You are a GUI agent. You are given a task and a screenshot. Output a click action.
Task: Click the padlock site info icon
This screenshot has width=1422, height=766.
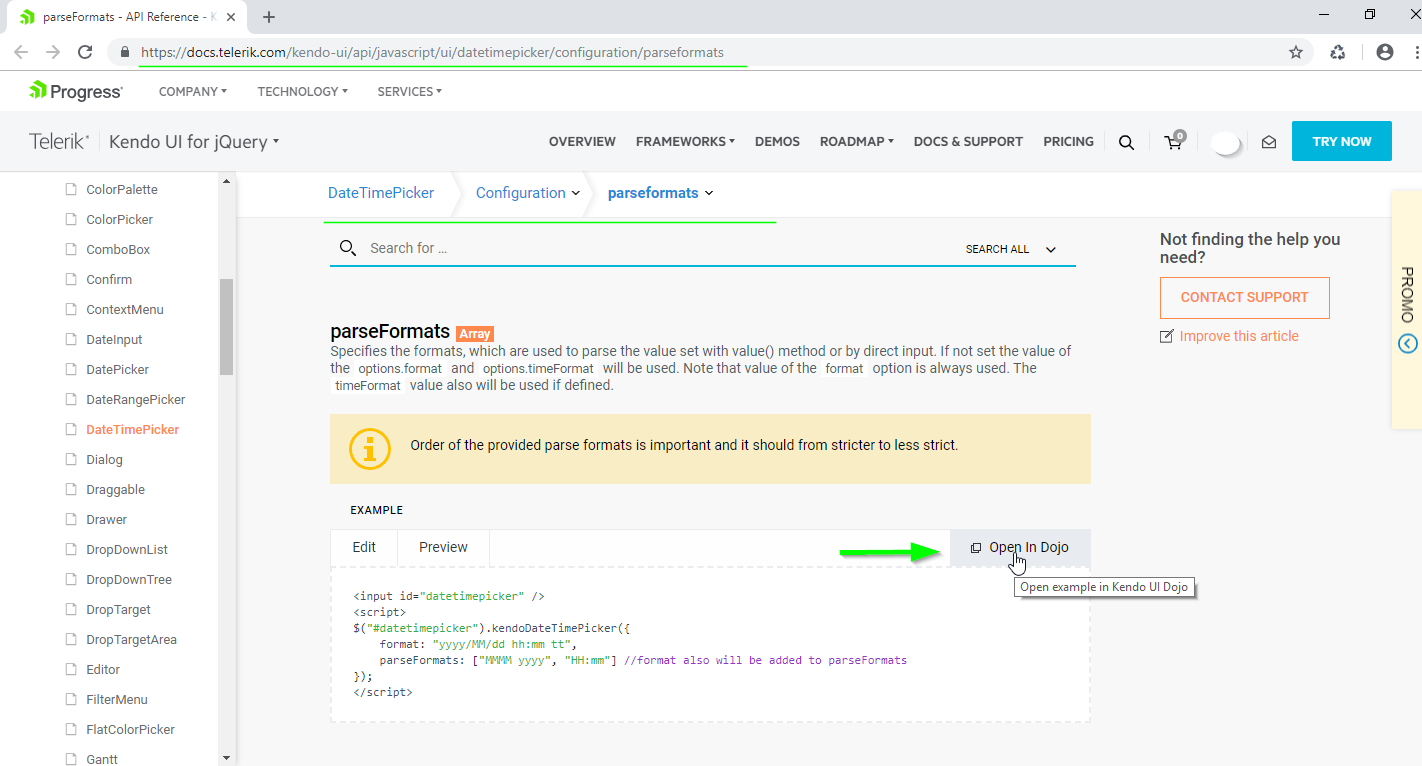tap(125, 52)
